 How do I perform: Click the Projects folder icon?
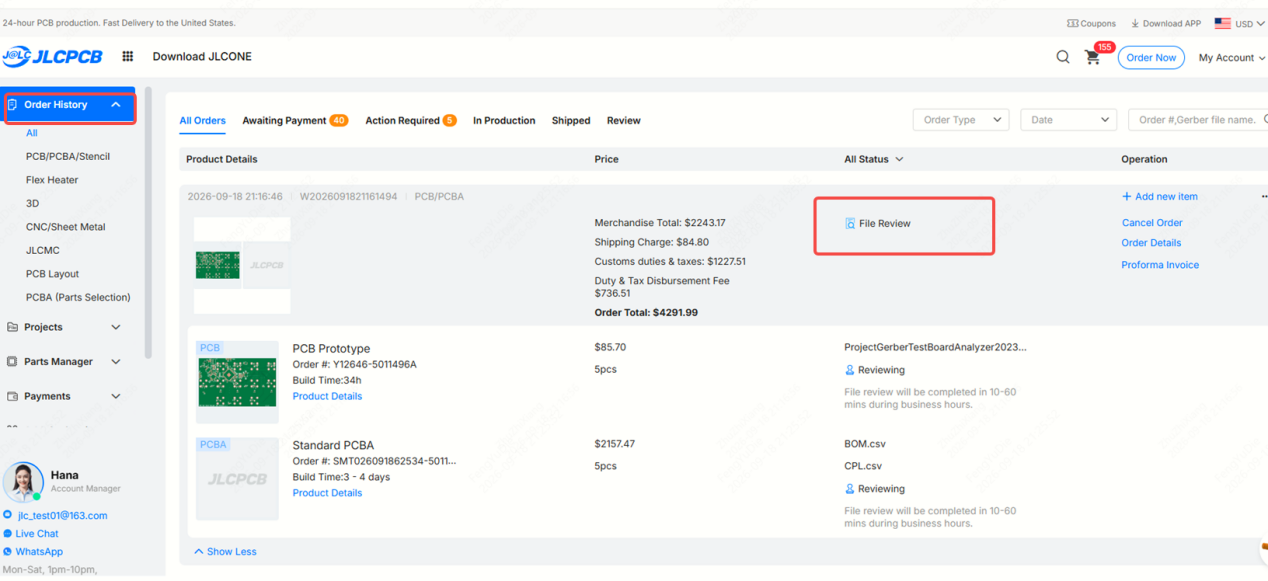[13, 327]
